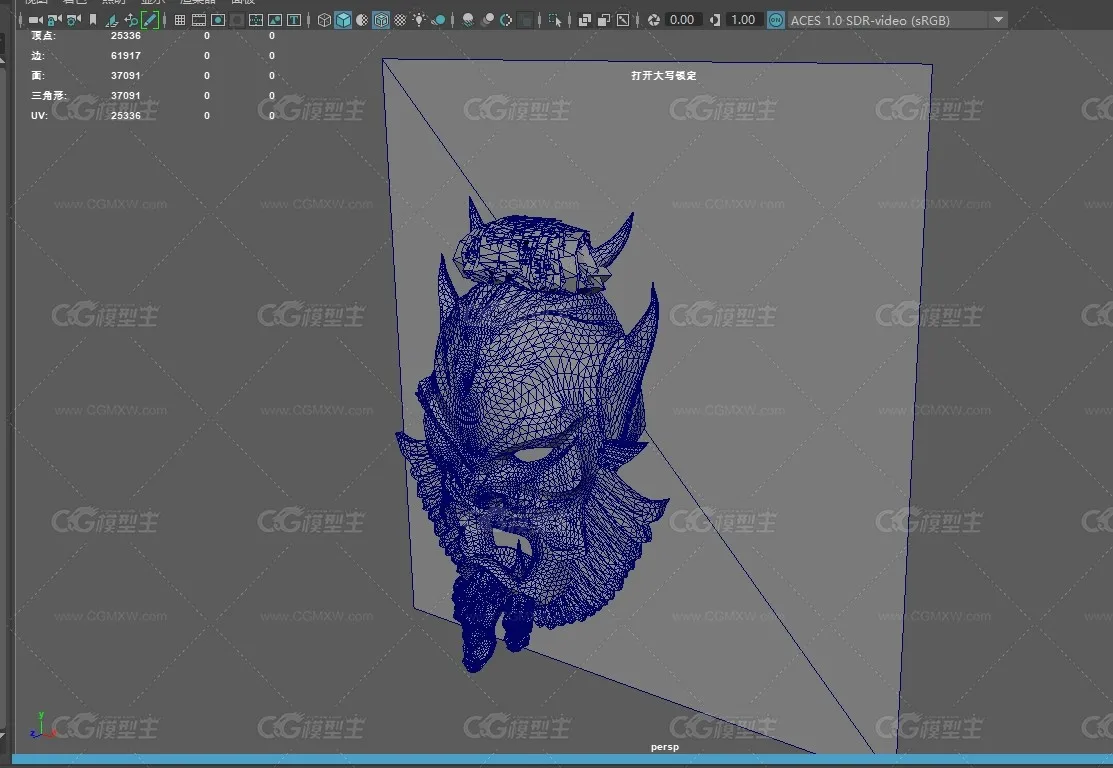1113x768 pixels.
Task: Click the Gamma contrast icon
Action: [715, 20]
